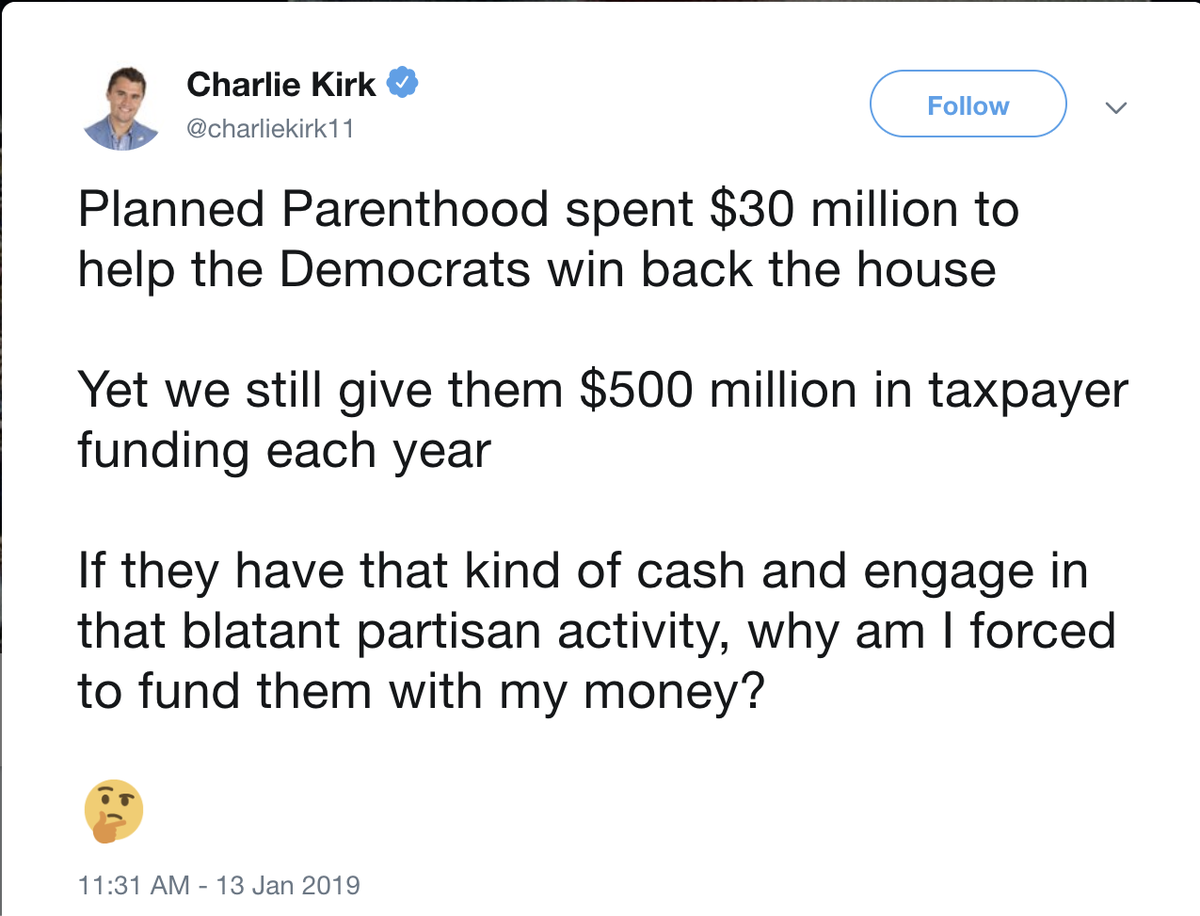Screen dimensions: 1200x916
Task: Click the thinking face emoji
Action: [114, 808]
